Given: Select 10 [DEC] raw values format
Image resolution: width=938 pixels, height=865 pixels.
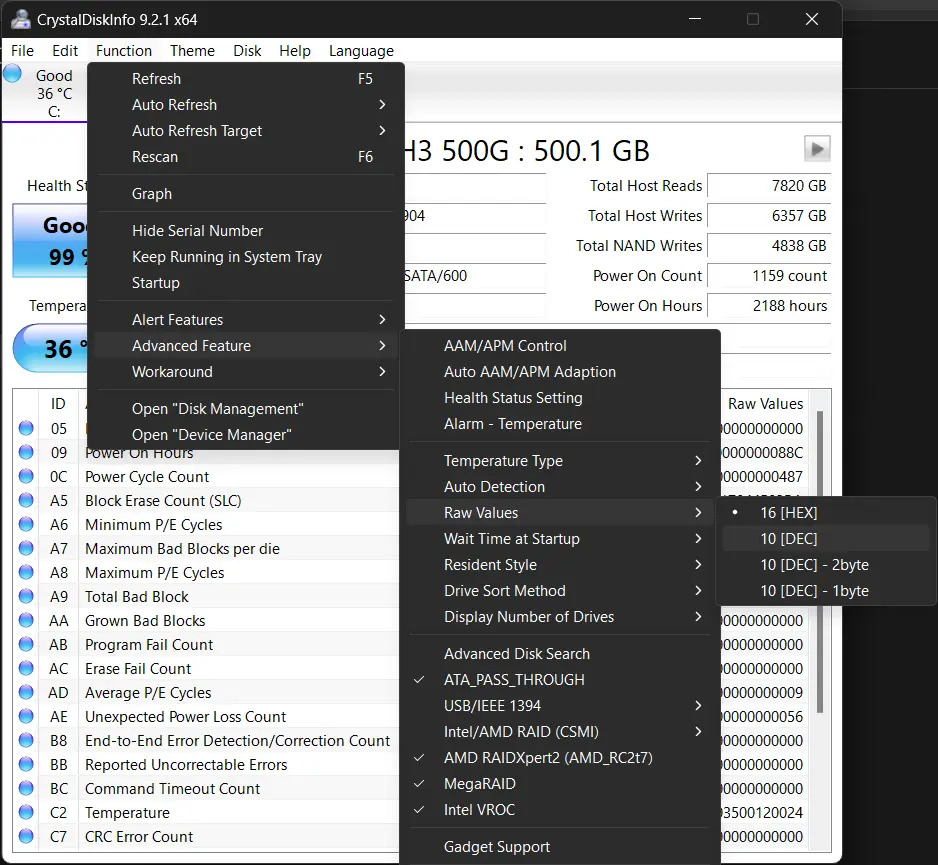Looking at the screenshot, I should 826,538.
